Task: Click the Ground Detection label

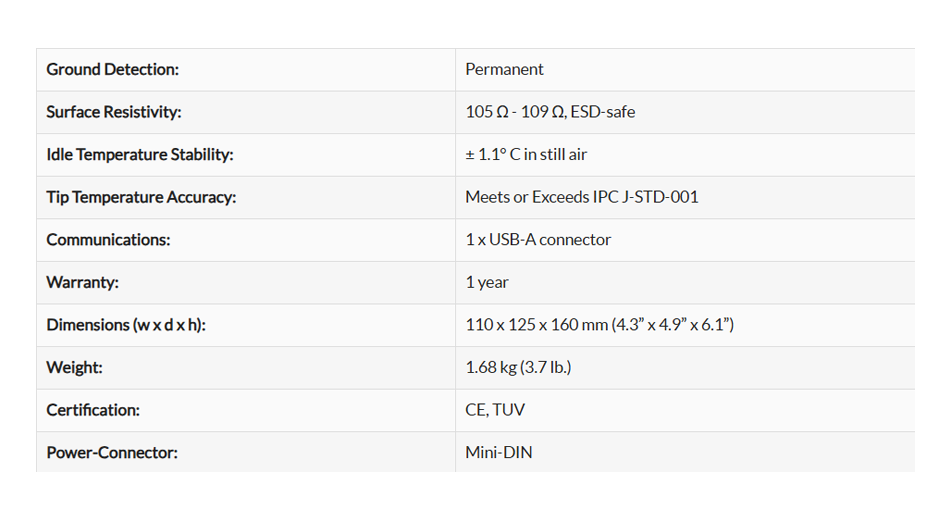Action: [112, 70]
